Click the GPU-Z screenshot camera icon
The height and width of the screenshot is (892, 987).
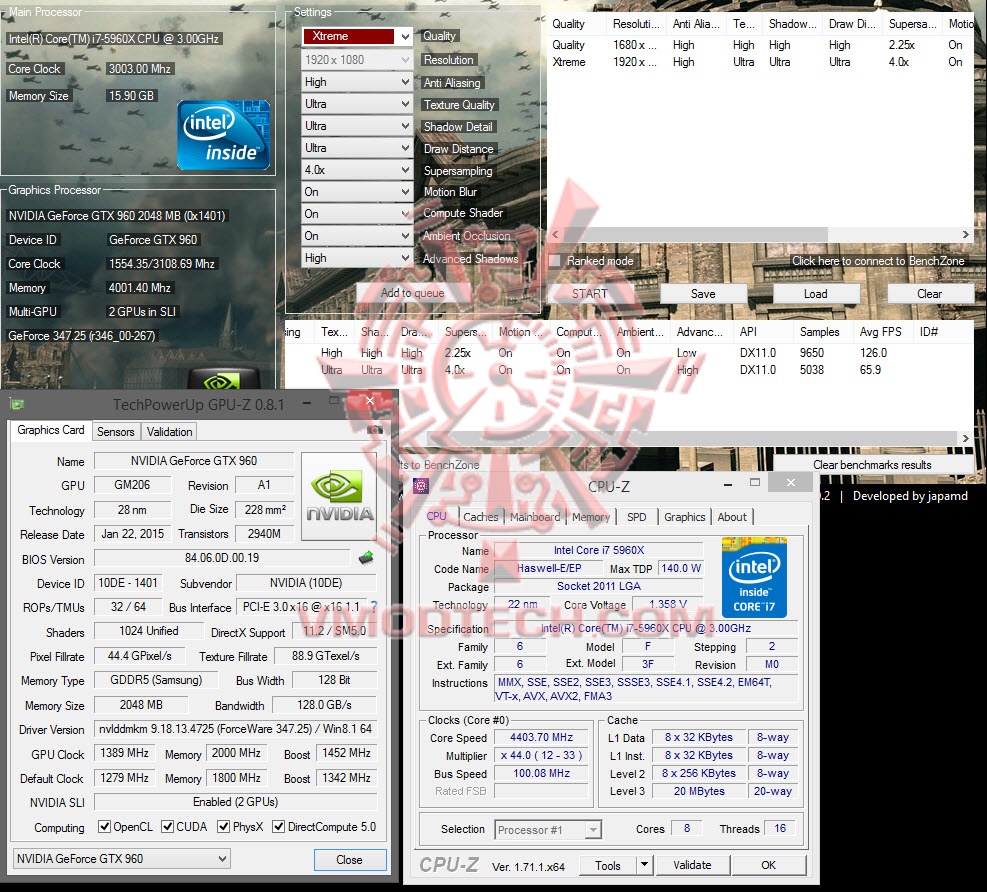[x=375, y=430]
